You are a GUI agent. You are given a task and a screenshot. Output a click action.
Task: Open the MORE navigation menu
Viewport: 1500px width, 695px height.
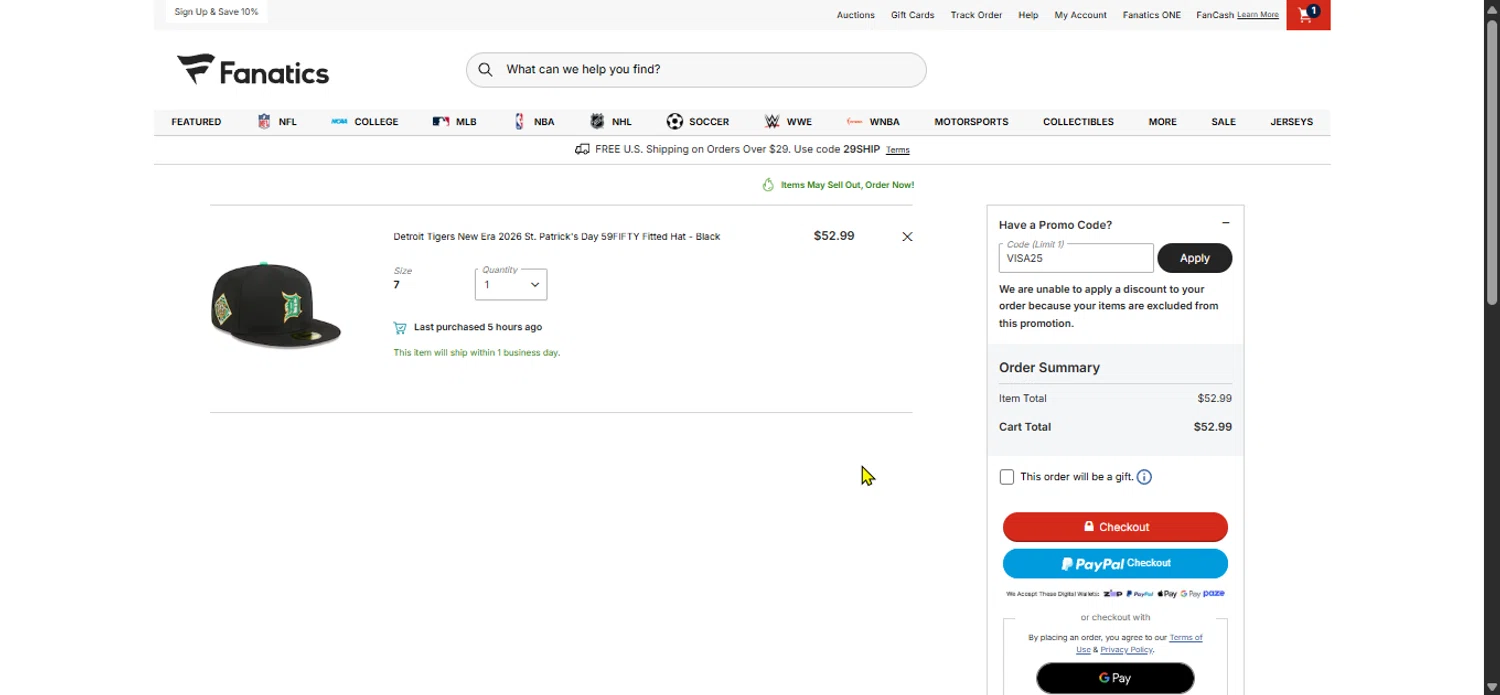coord(1162,122)
